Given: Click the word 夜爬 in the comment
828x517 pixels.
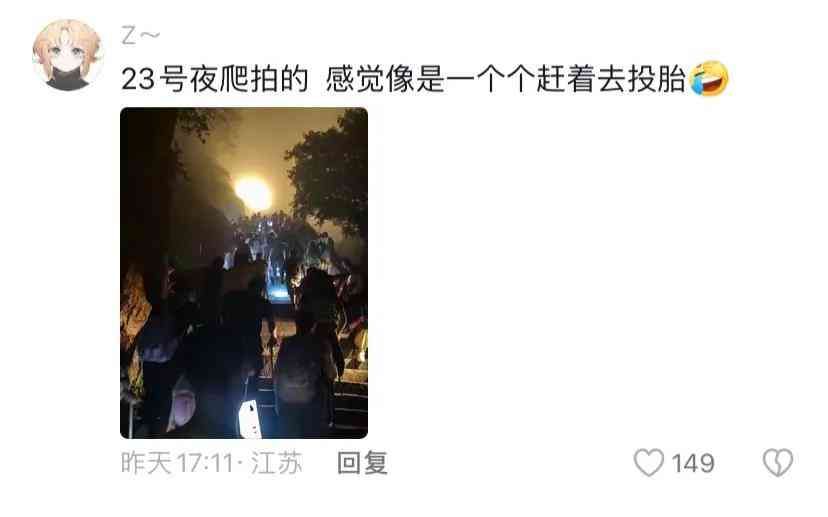Looking at the screenshot, I should pyautogui.click(x=219, y=79).
